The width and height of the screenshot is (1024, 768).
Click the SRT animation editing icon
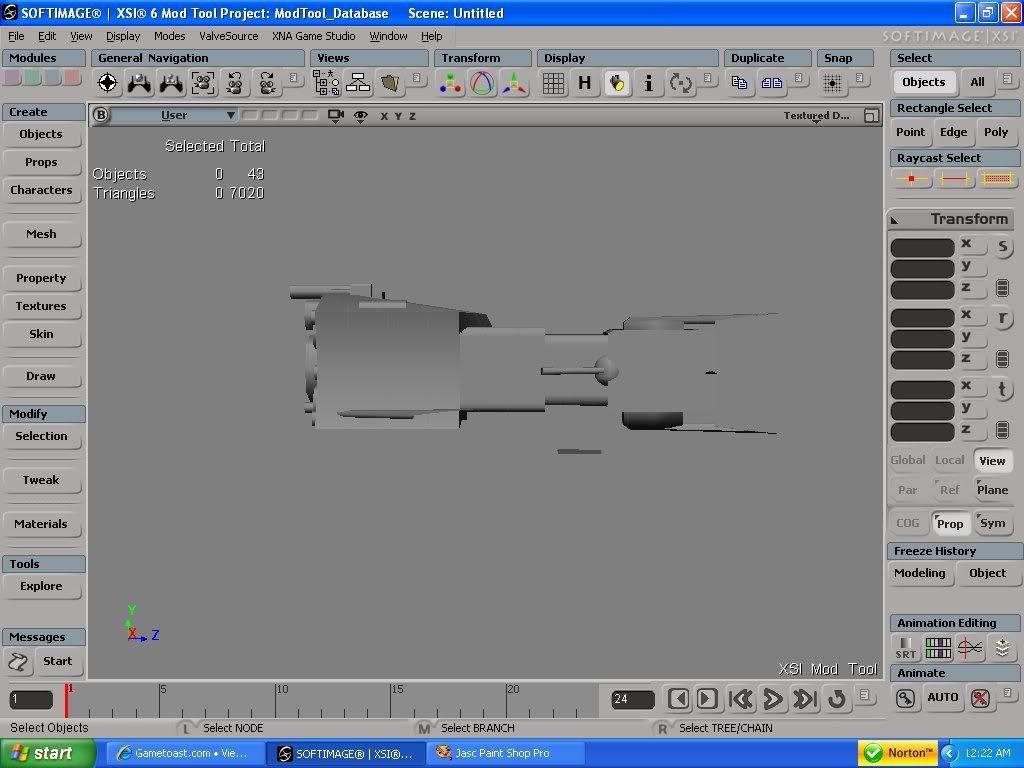point(906,648)
